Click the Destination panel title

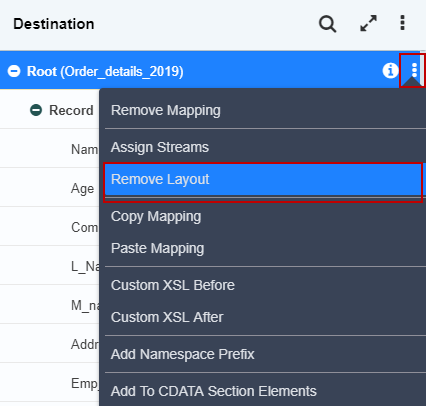tap(54, 24)
